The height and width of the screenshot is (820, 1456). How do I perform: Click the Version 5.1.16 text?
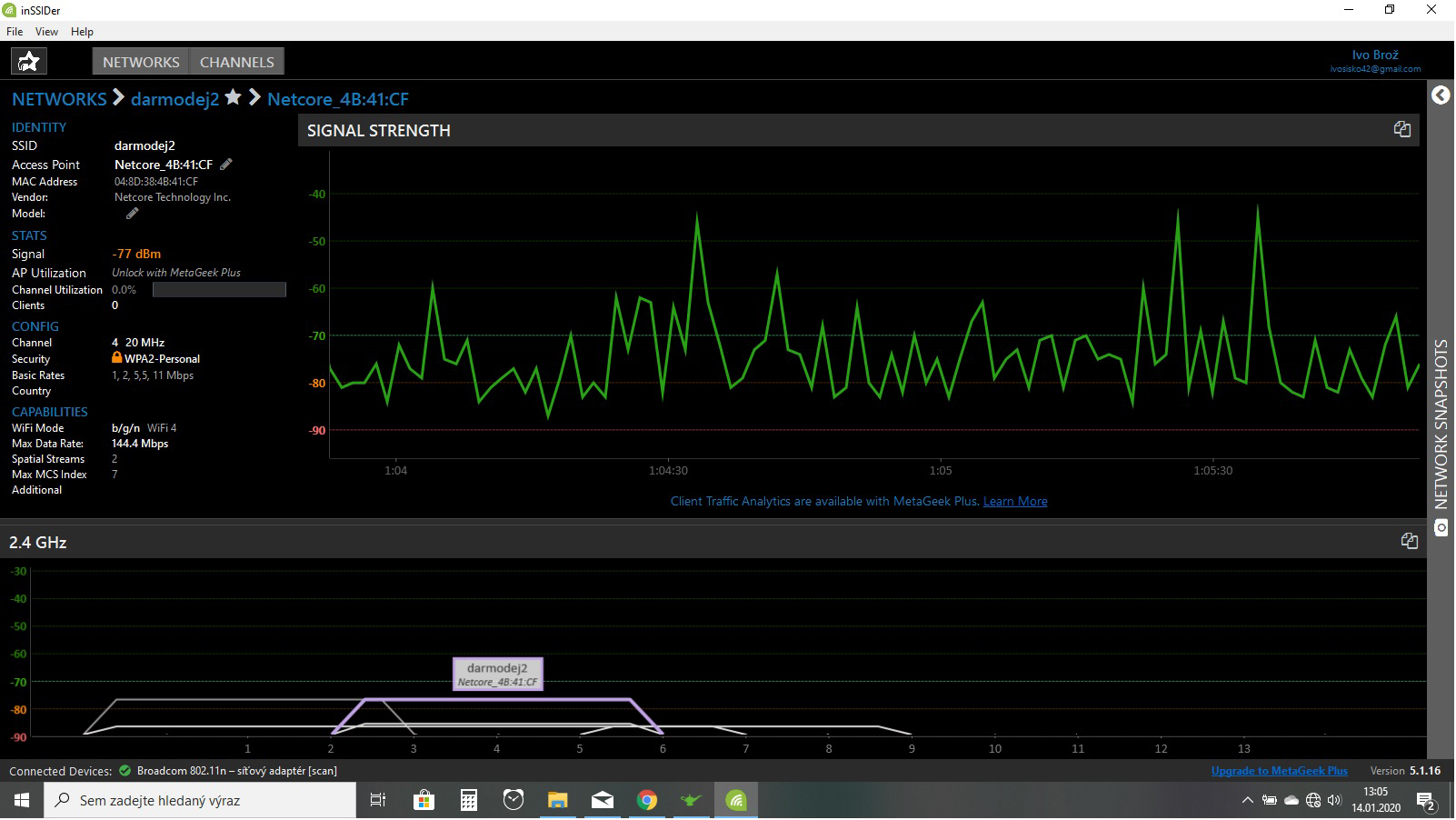coord(1405,771)
